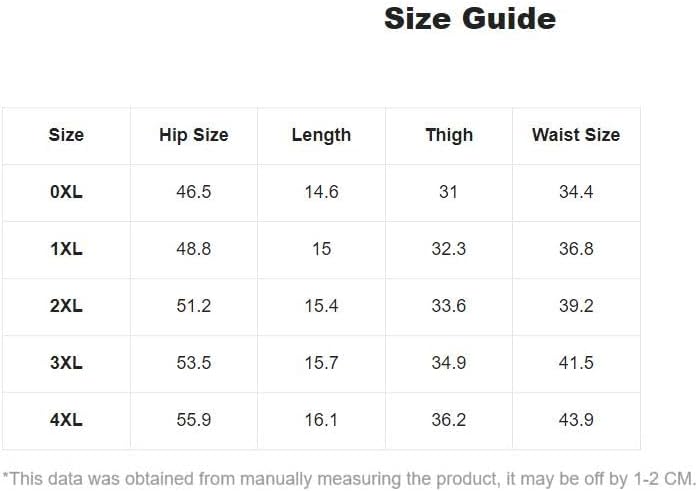
Task: Select the 53.5 hip size cell
Action: 194,363
